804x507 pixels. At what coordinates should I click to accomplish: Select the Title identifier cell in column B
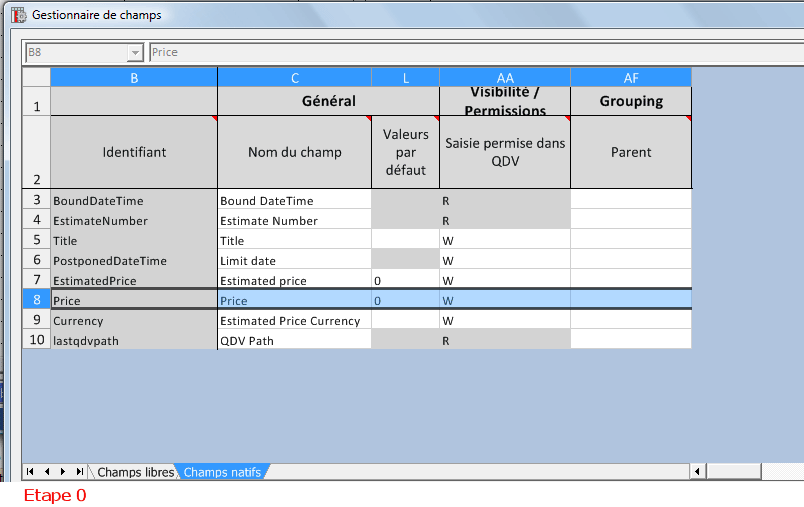(134, 240)
